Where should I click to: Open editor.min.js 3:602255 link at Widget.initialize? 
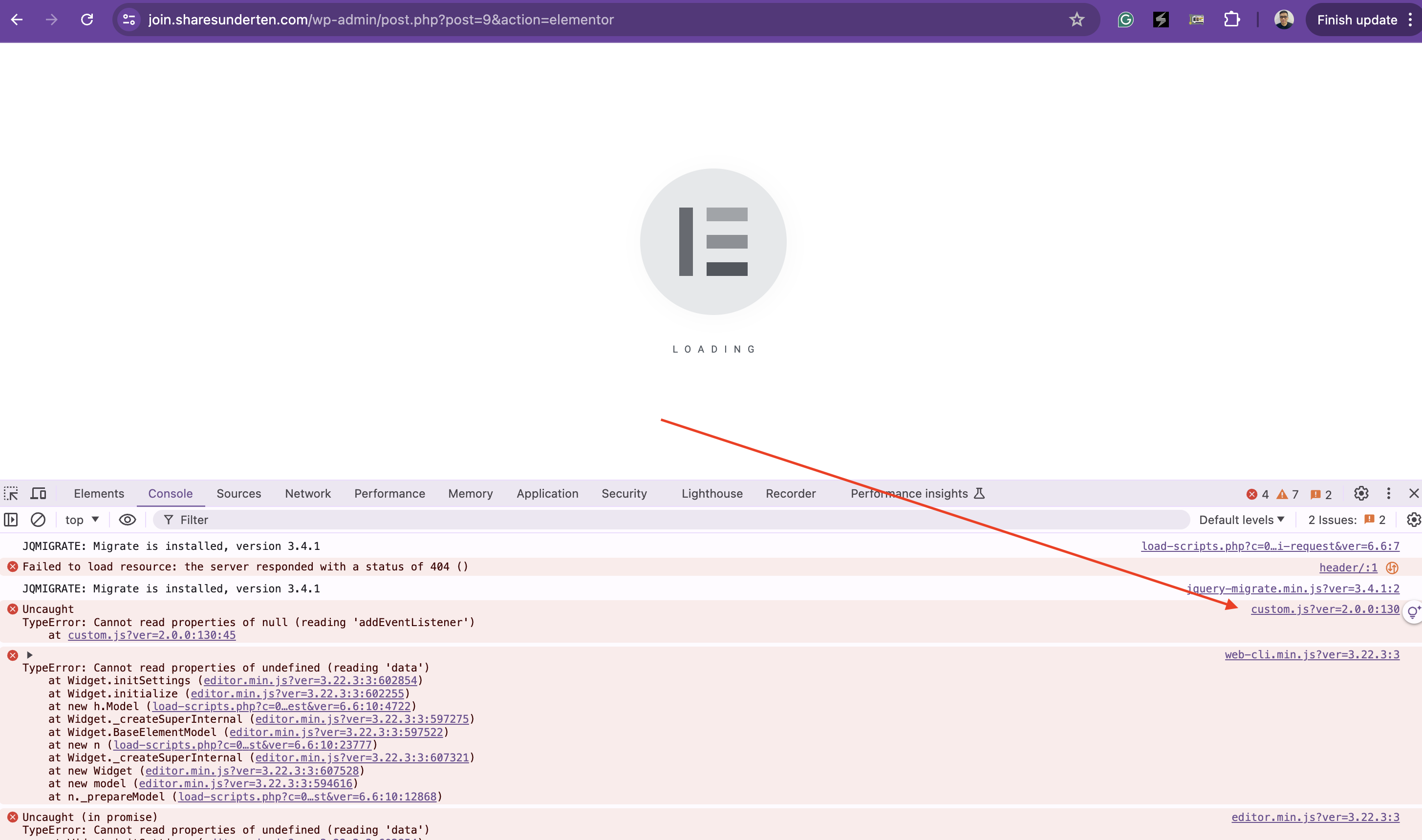click(297, 693)
